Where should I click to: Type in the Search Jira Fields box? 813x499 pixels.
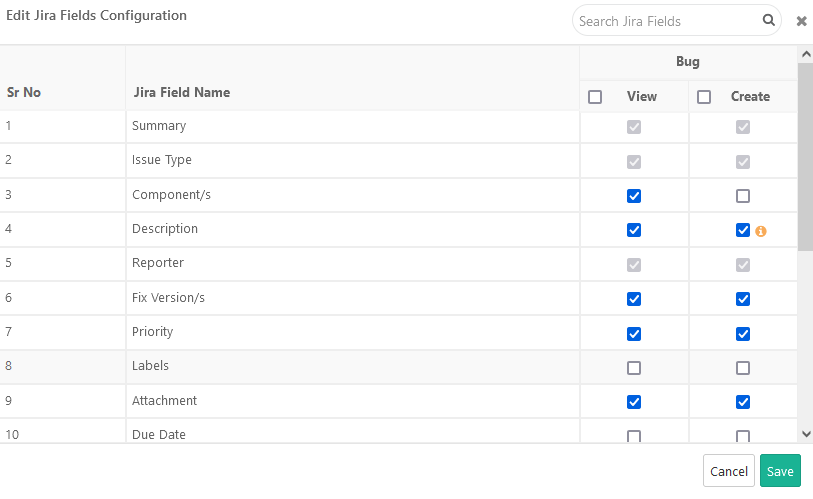(x=667, y=21)
